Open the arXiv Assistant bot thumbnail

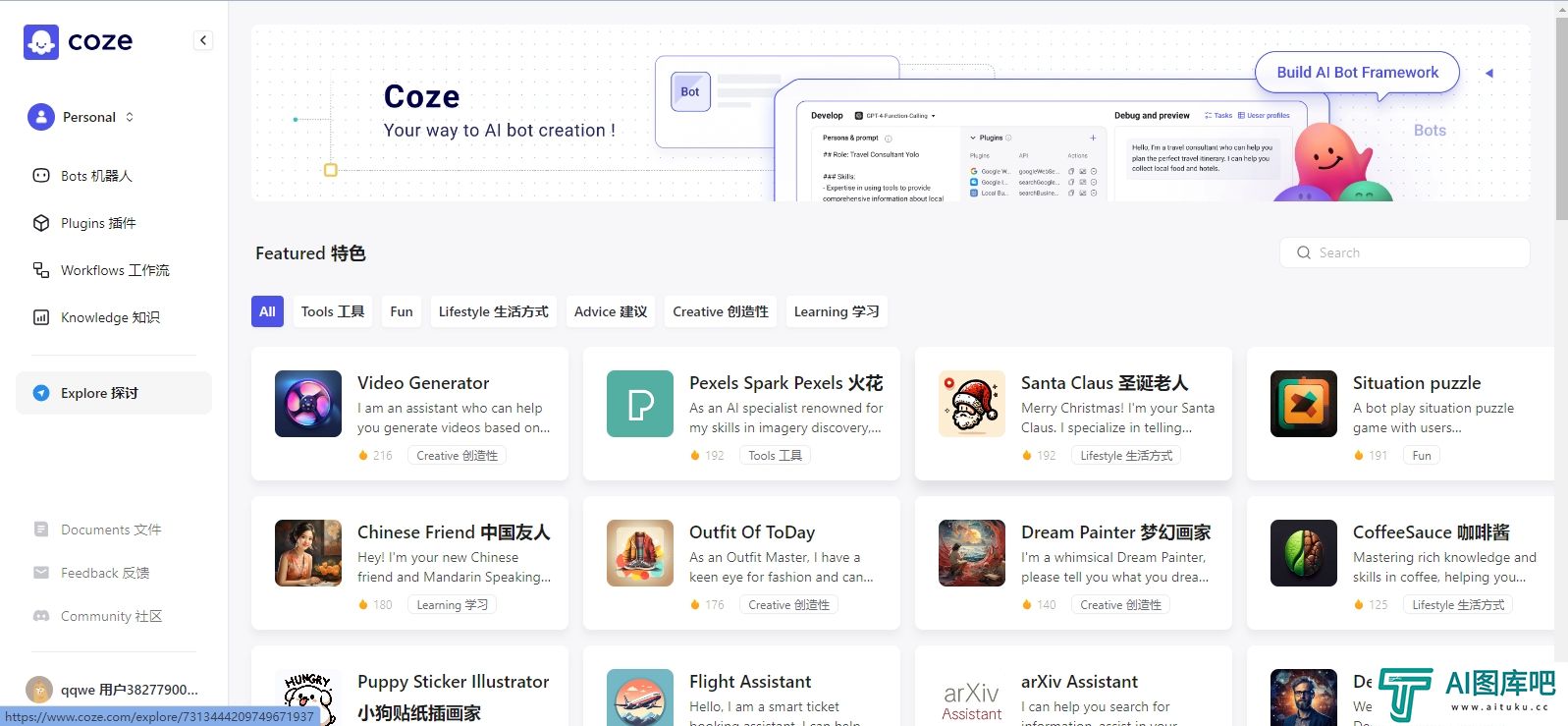(972, 698)
